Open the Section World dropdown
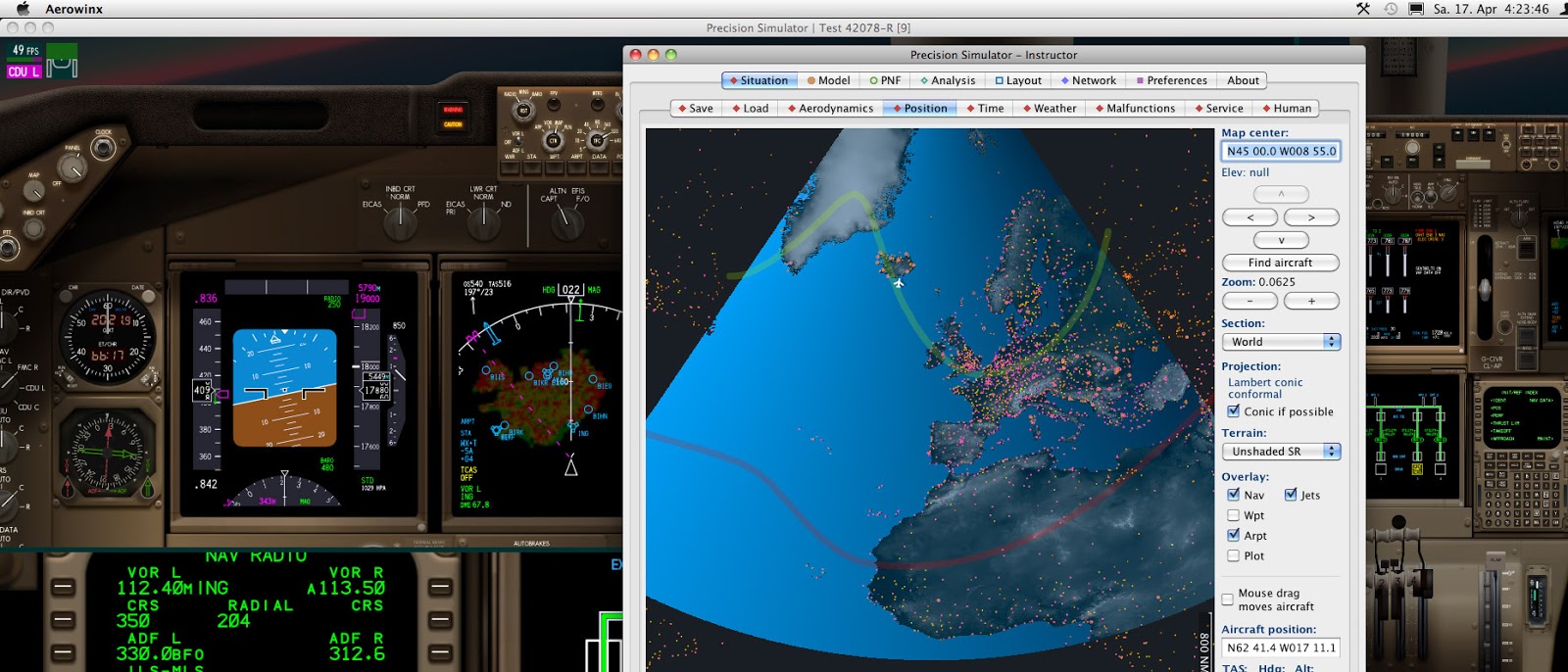 click(1281, 342)
